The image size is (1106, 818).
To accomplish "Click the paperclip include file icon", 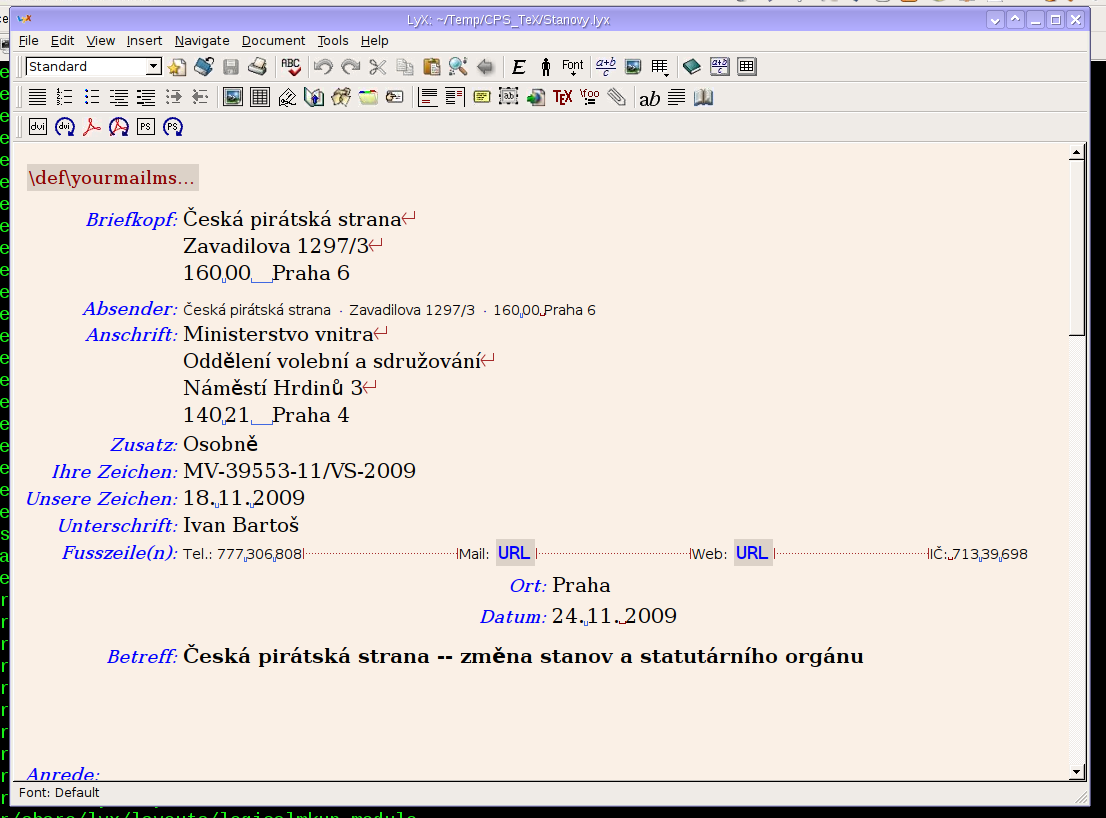I will pos(616,97).
